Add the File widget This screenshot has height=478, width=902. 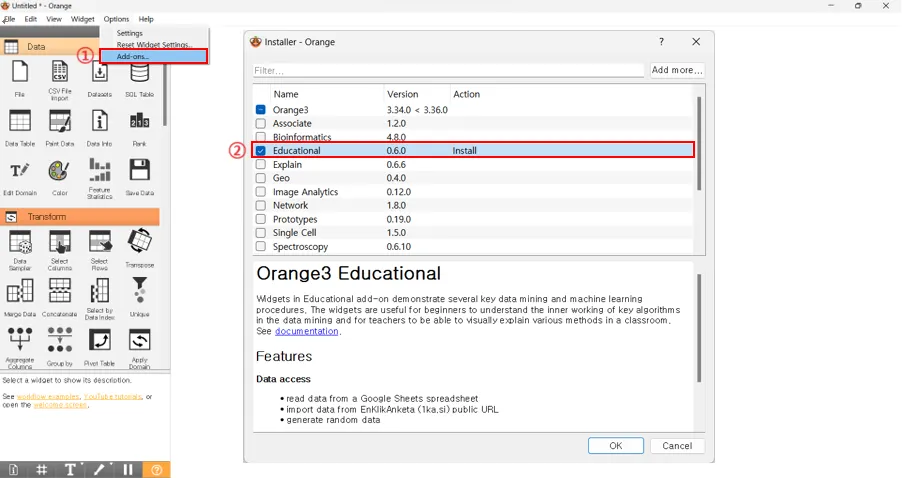coord(20,78)
